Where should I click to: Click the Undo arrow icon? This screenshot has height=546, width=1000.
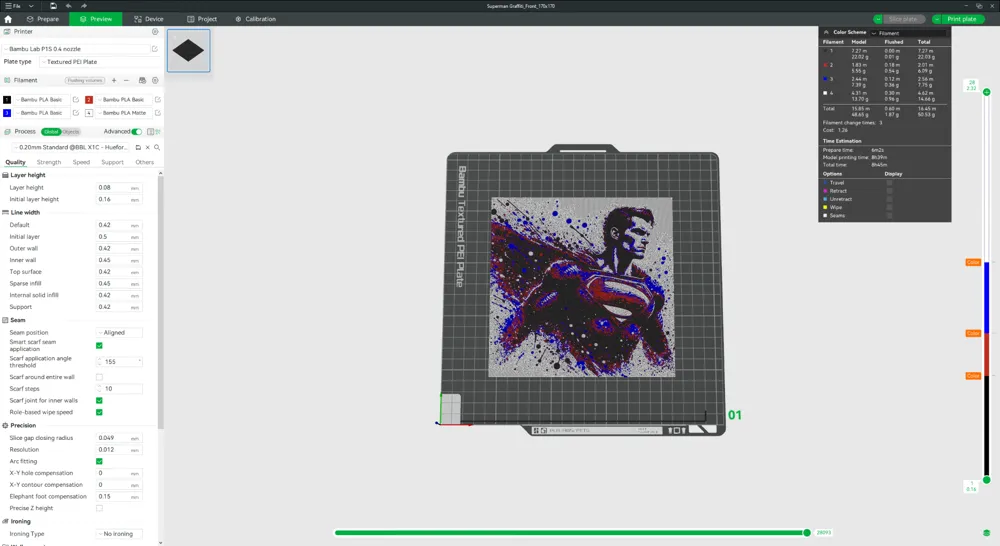click(x=69, y=6)
